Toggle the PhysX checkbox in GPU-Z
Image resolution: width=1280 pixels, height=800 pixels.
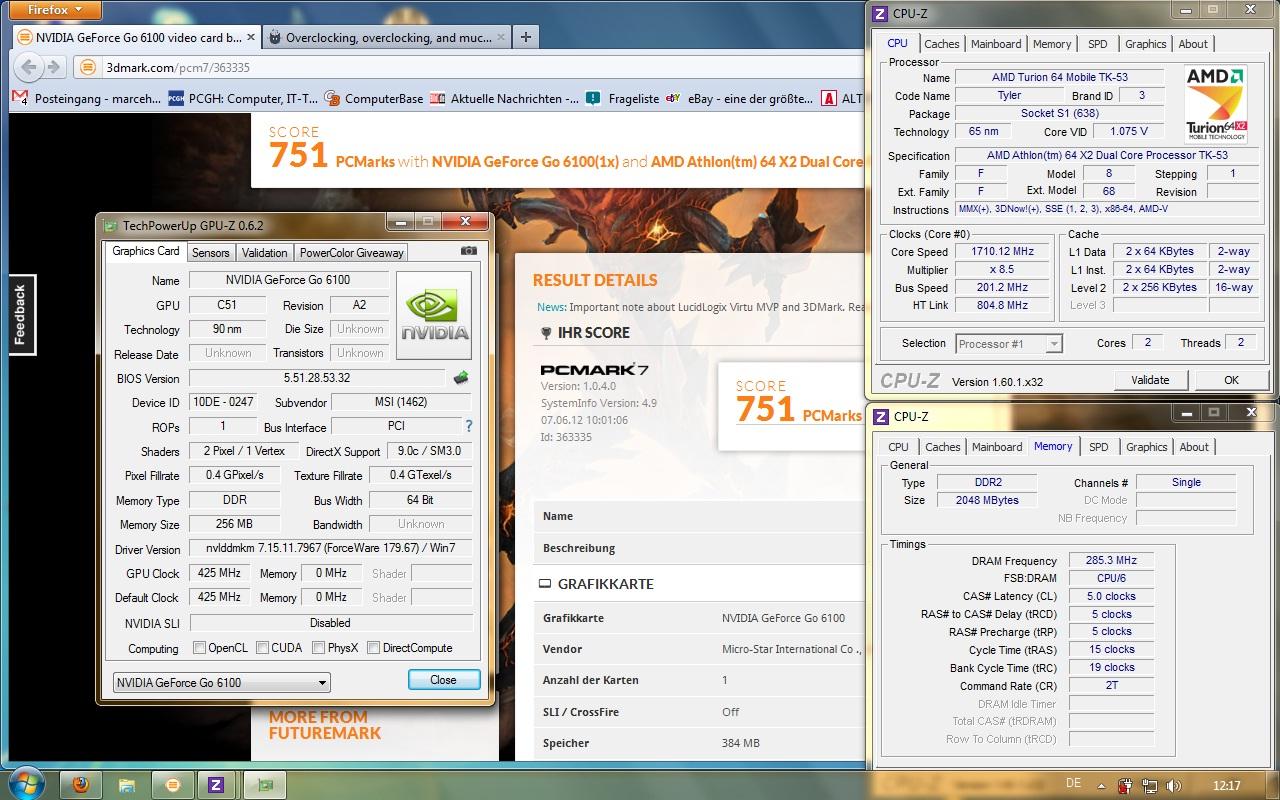318,648
